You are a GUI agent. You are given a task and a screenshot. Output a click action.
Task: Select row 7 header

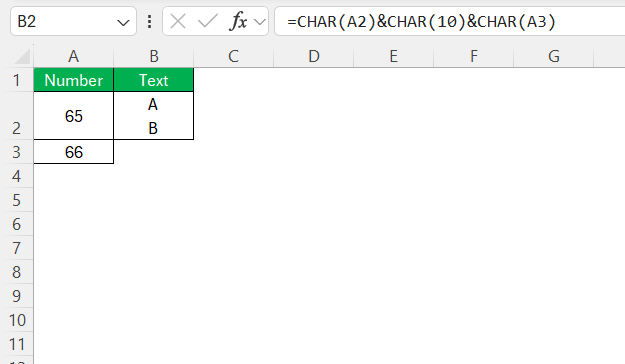click(x=16, y=248)
